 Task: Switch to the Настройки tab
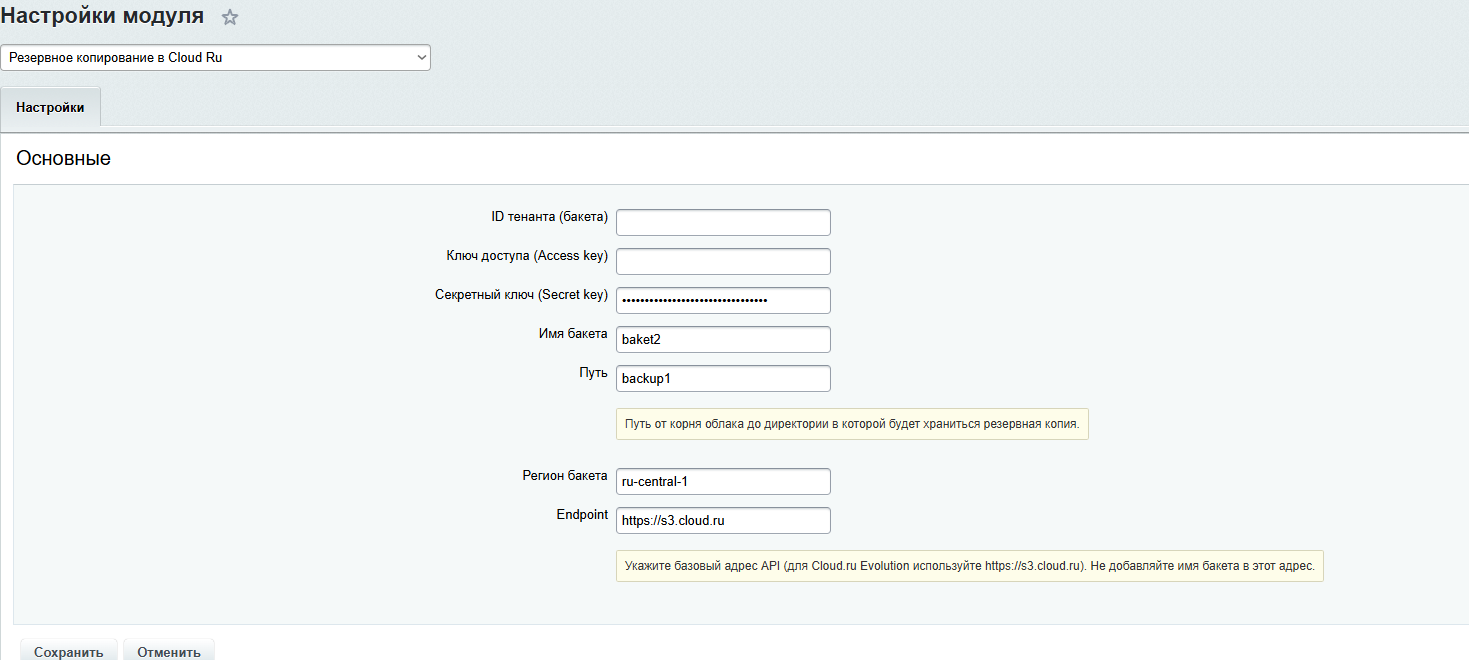pos(50,107)
